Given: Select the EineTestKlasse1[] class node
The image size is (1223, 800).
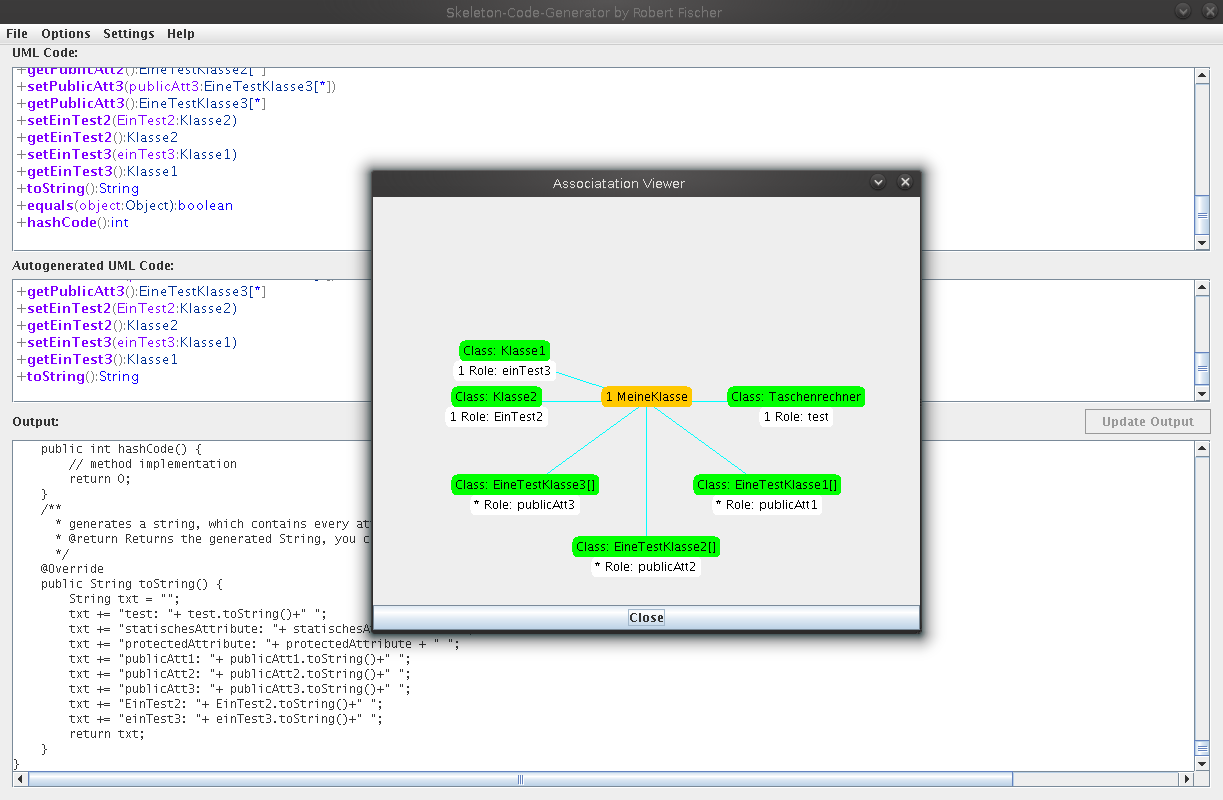Looking at the screenshot, I should click(x=767, y=485).
